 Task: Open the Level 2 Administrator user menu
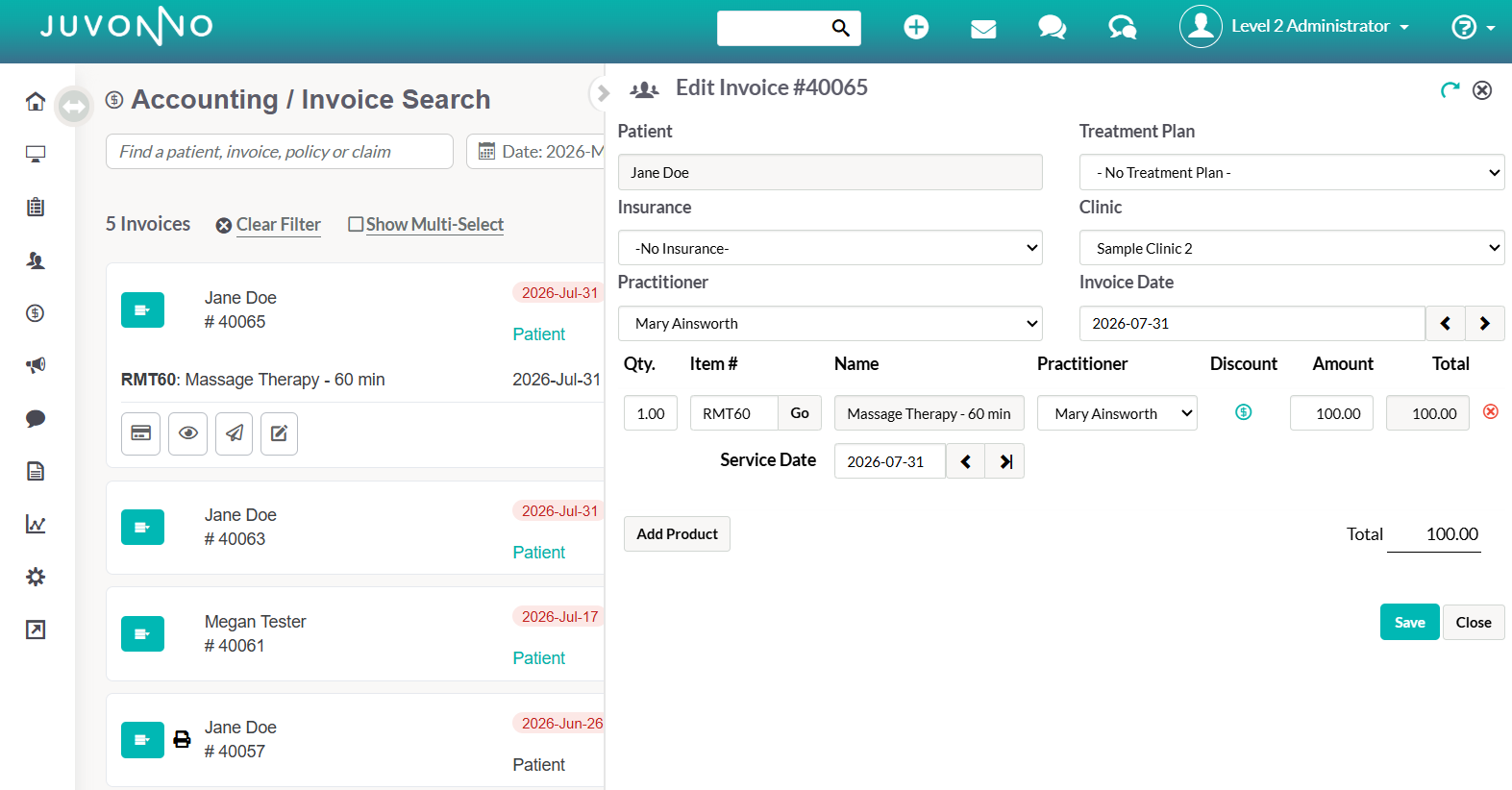coord(1295,27)
